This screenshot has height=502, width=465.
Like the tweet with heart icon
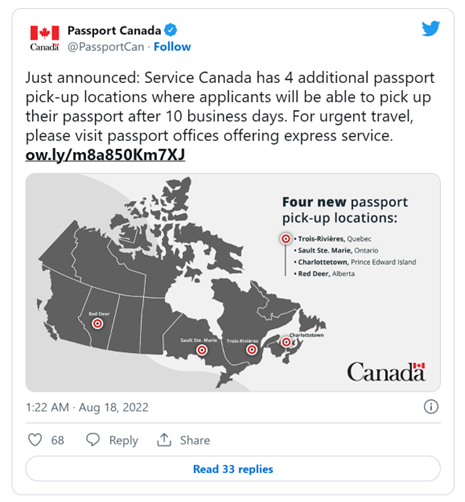(35, 440)
